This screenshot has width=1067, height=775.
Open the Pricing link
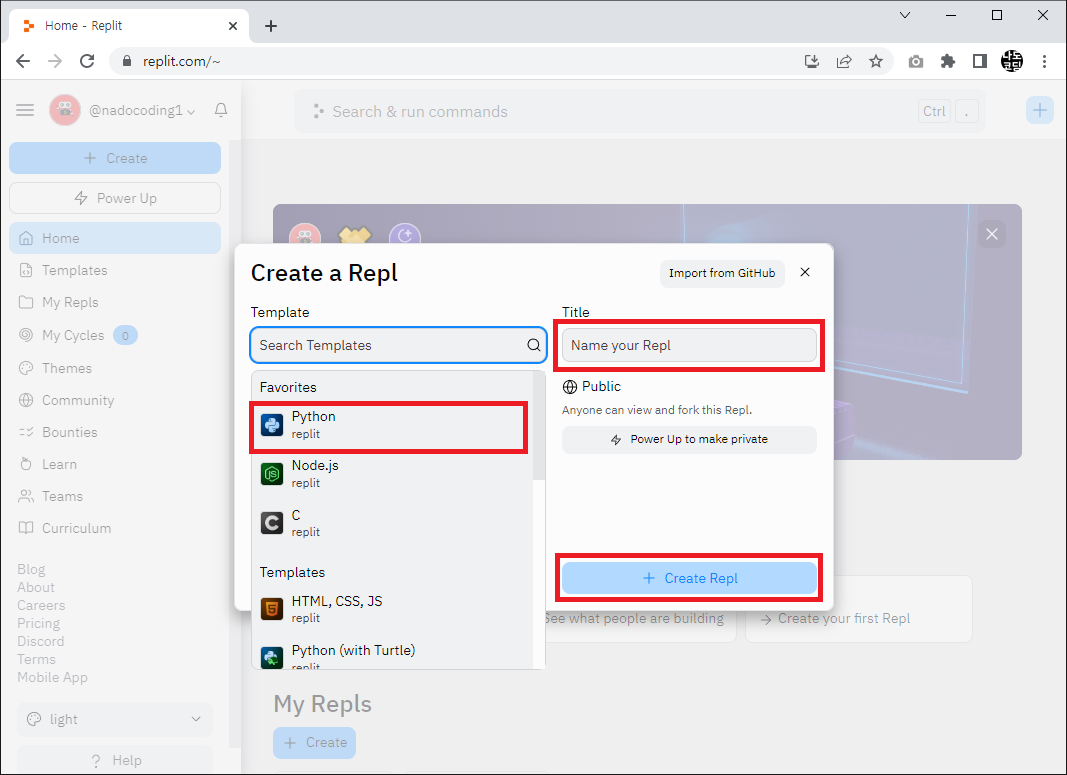tap(39, 623)
